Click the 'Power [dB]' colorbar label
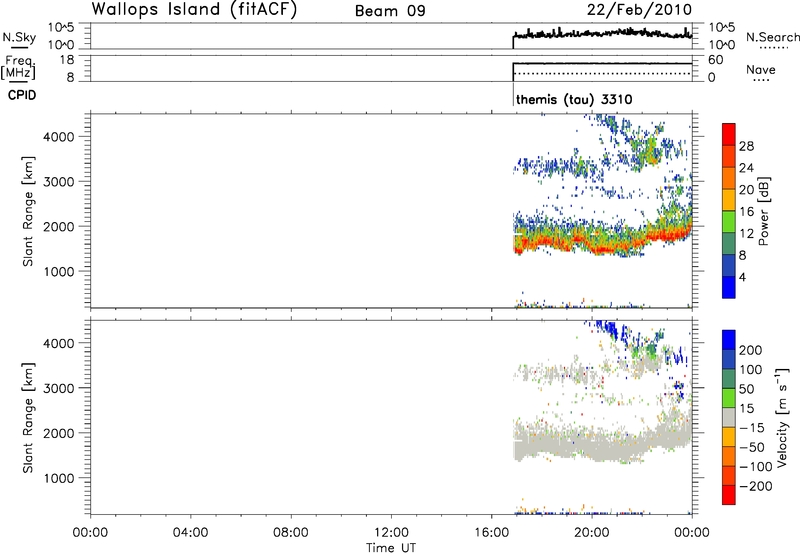Viewport: 800px width, 554px height. pos(763,211)
